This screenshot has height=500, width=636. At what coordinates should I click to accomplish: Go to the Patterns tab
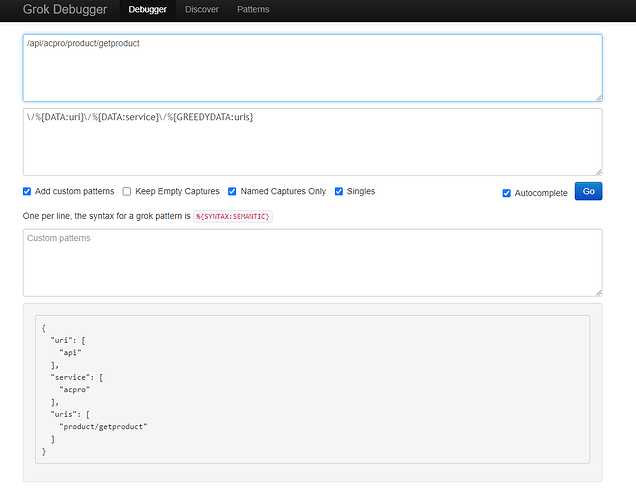pyautogui.click(x=253, y=9)
